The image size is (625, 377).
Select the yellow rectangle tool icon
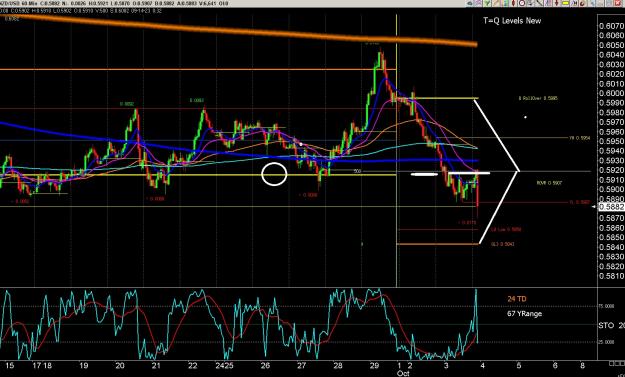point(565,3)
